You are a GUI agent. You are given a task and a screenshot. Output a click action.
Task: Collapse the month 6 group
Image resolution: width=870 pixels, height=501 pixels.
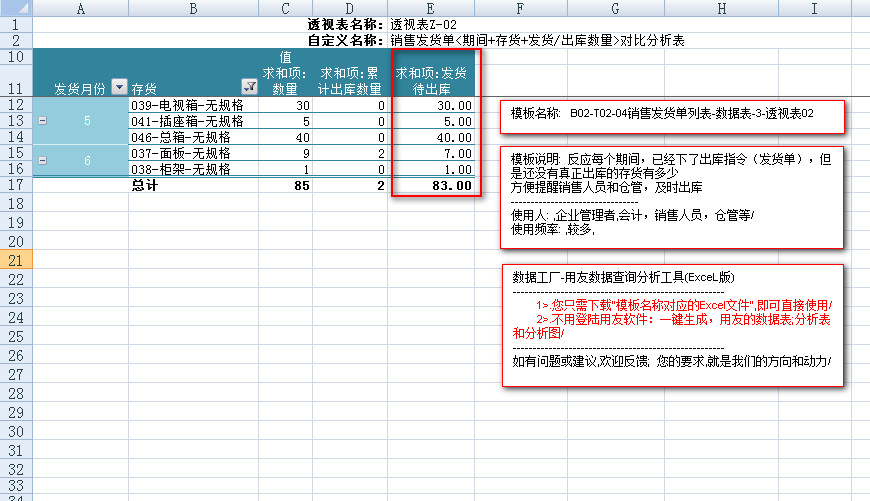tap(42, 160)
